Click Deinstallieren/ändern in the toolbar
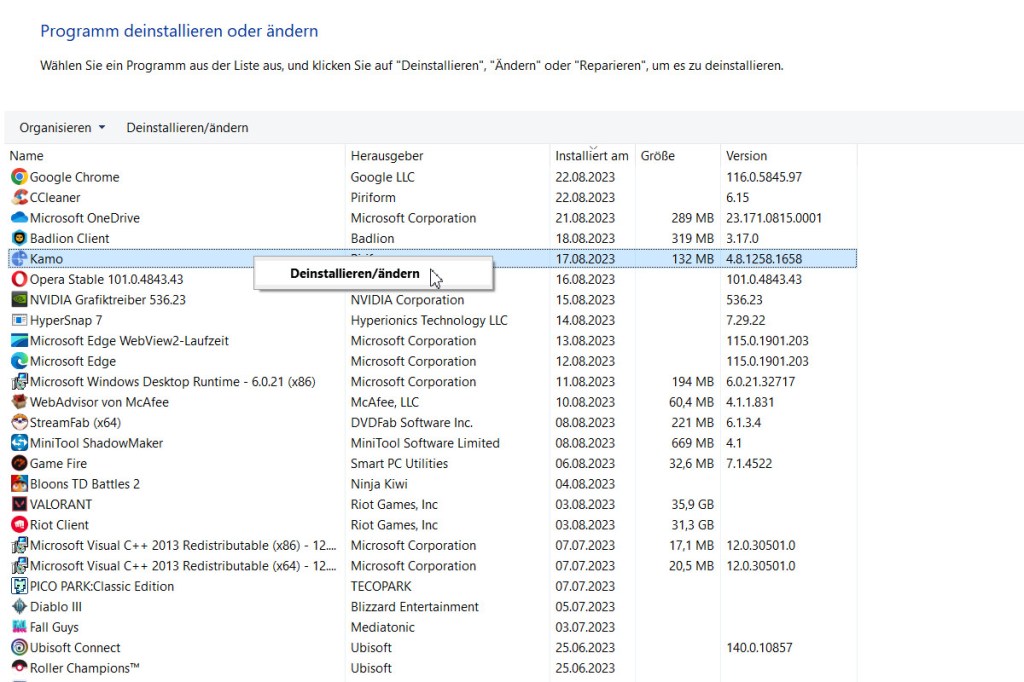 click(x=187, y=127)
